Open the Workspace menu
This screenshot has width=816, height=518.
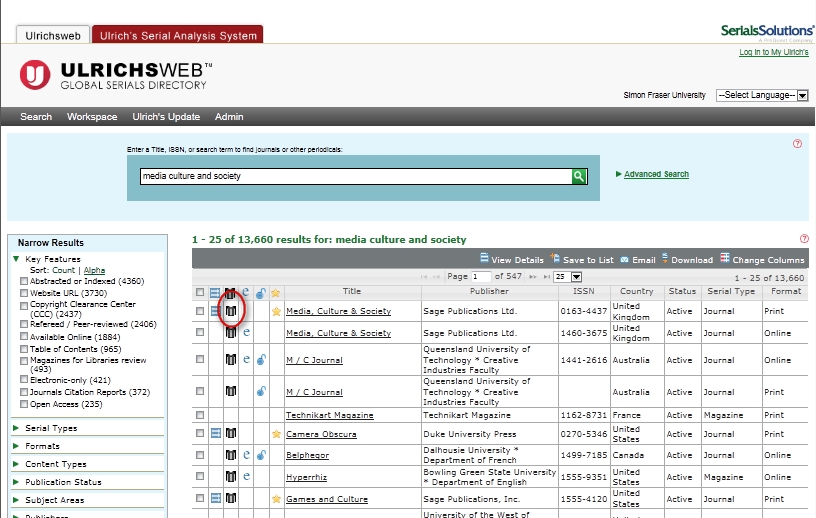(92, 117)
